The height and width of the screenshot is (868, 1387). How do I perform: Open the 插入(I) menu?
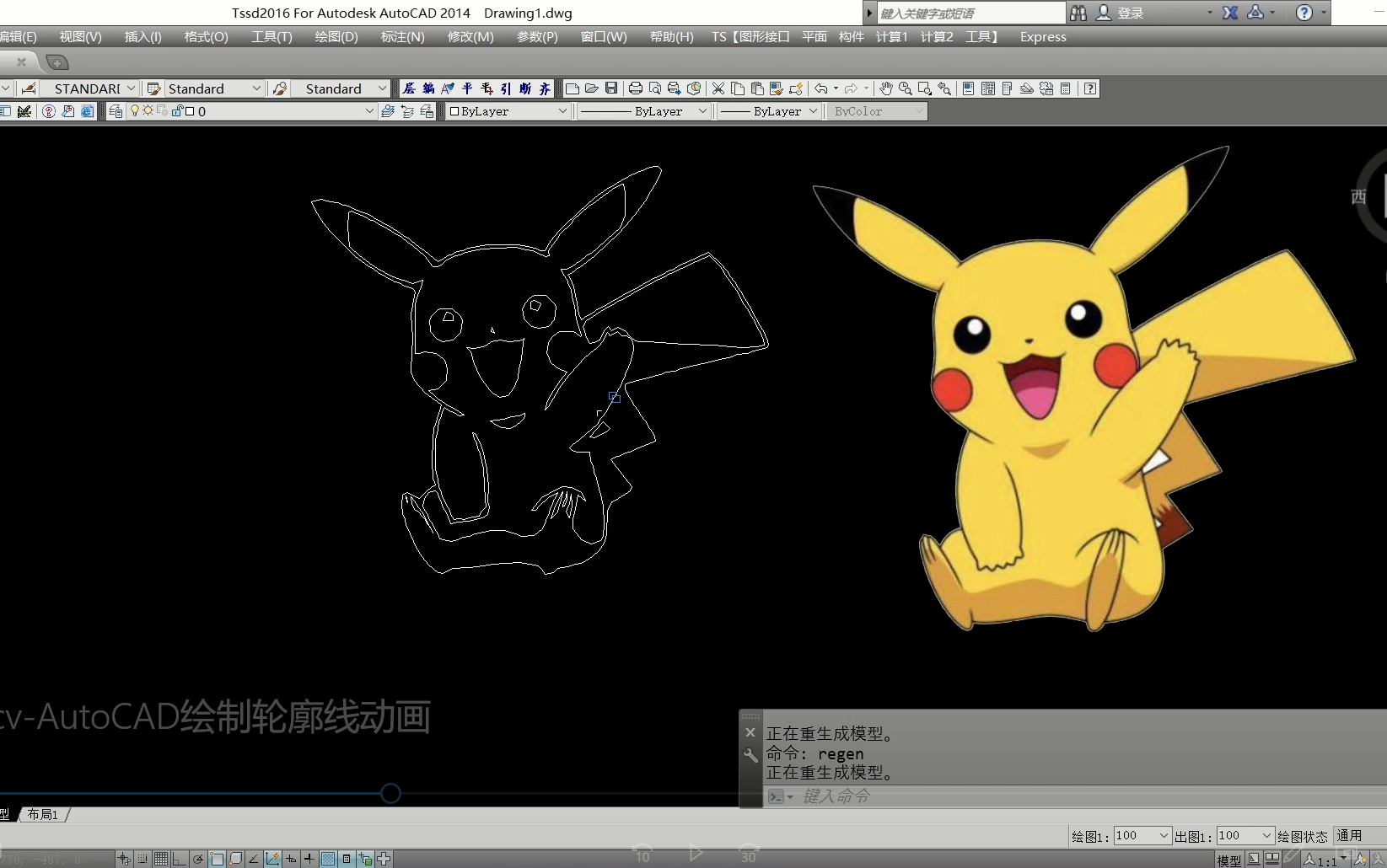(142, 36)
